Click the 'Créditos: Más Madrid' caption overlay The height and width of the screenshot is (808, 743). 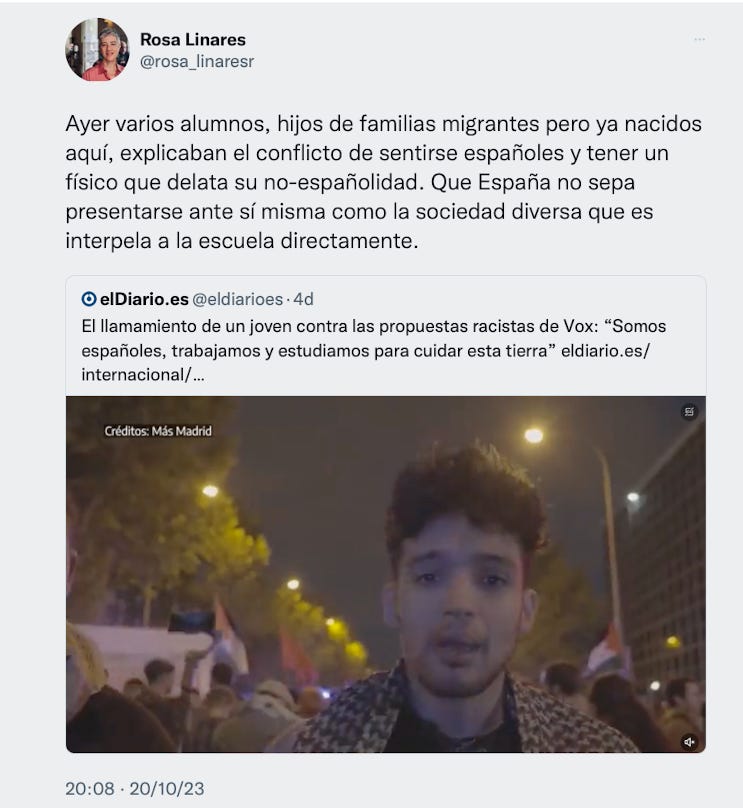click(x=158, y=431)
